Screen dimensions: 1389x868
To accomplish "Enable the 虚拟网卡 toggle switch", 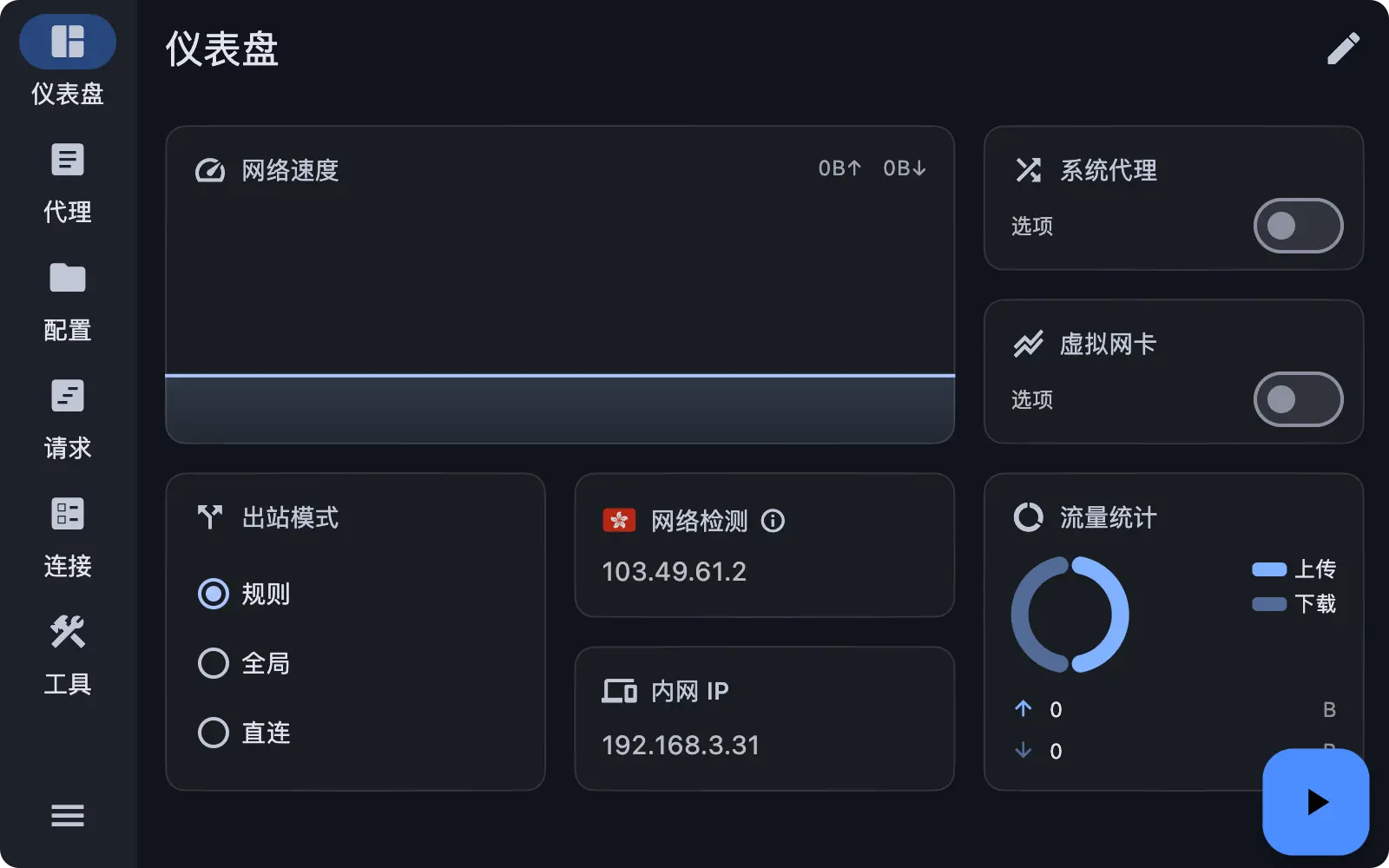I will coord(1298,399).
